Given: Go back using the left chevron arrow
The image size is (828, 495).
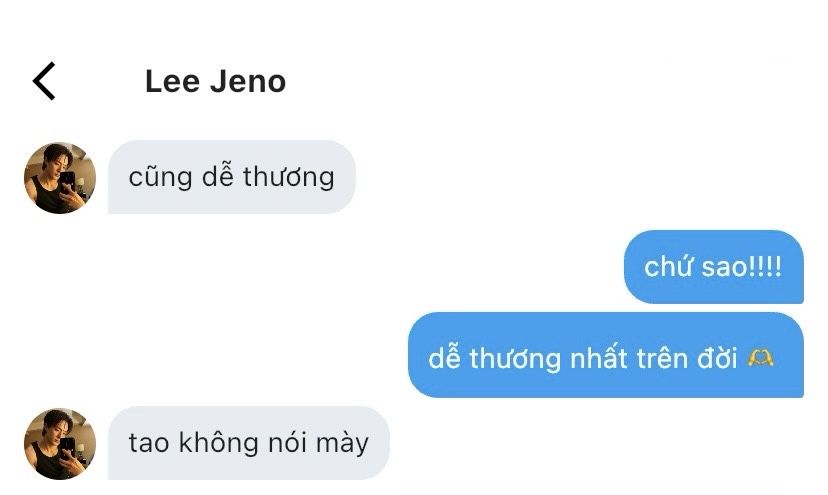Looking at the screenshot, I should click(x=44, y=81).
